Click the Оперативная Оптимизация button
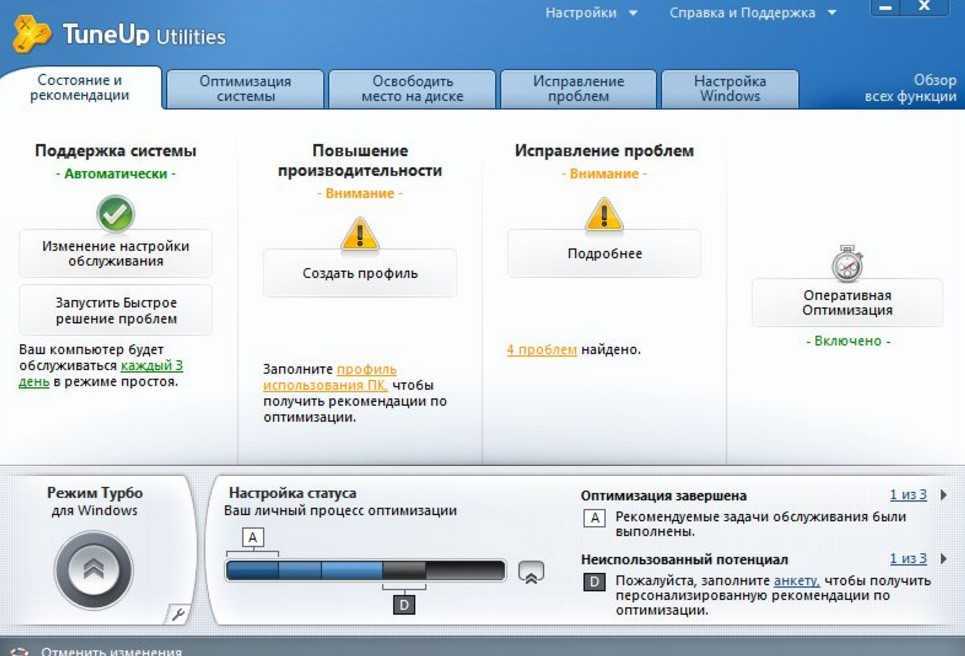 [847, 303]
